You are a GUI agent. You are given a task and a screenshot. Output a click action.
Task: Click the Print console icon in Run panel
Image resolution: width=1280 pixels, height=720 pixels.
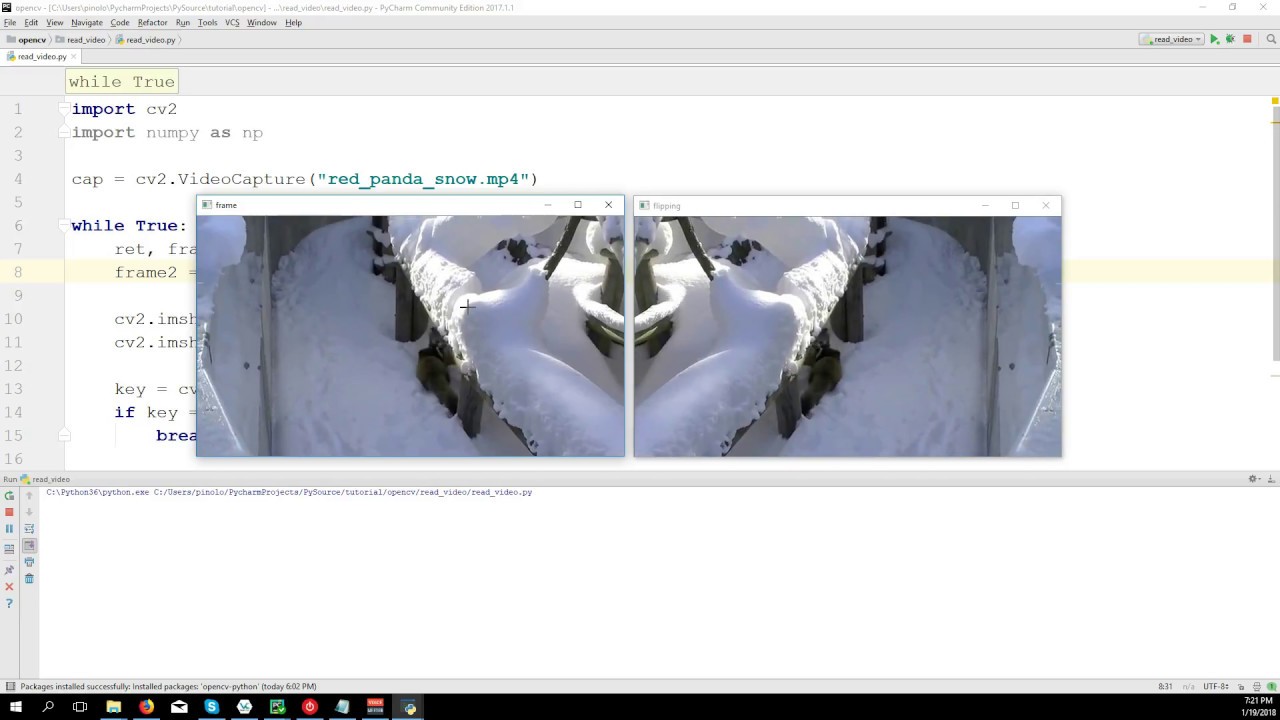pyautogui.click(x=29, y=562)
